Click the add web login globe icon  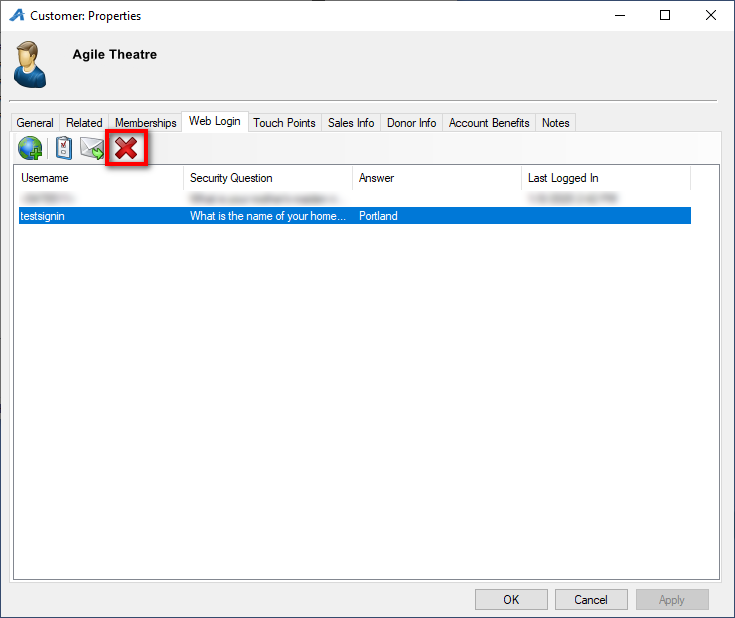point(30,149)
